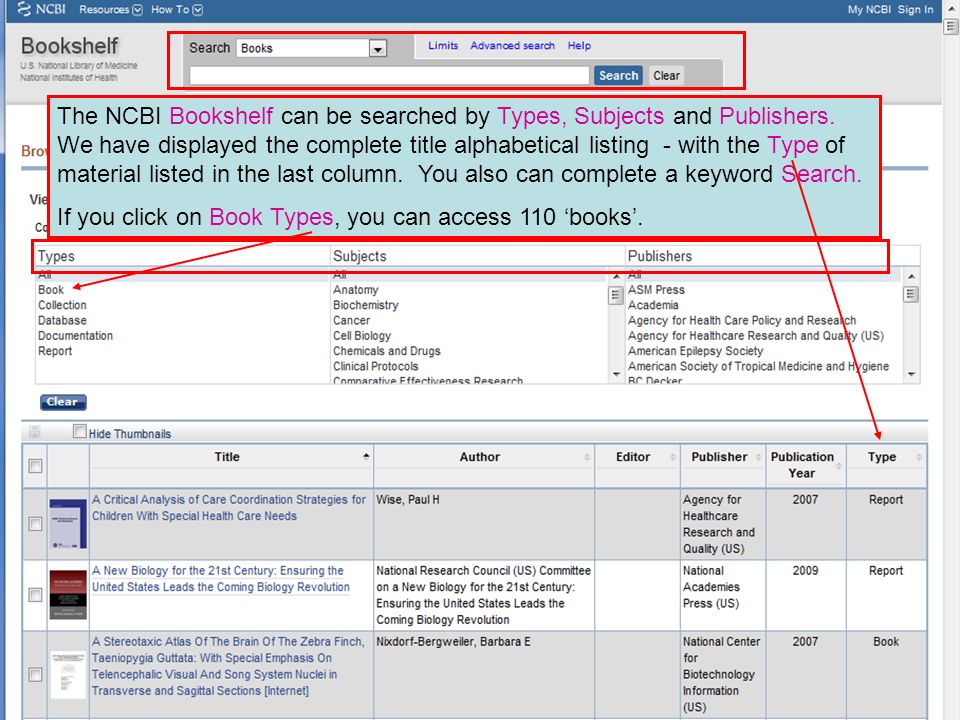Select Biochemistry in the Subjects list
Screen dimensions: 960x720
(366, 305)
